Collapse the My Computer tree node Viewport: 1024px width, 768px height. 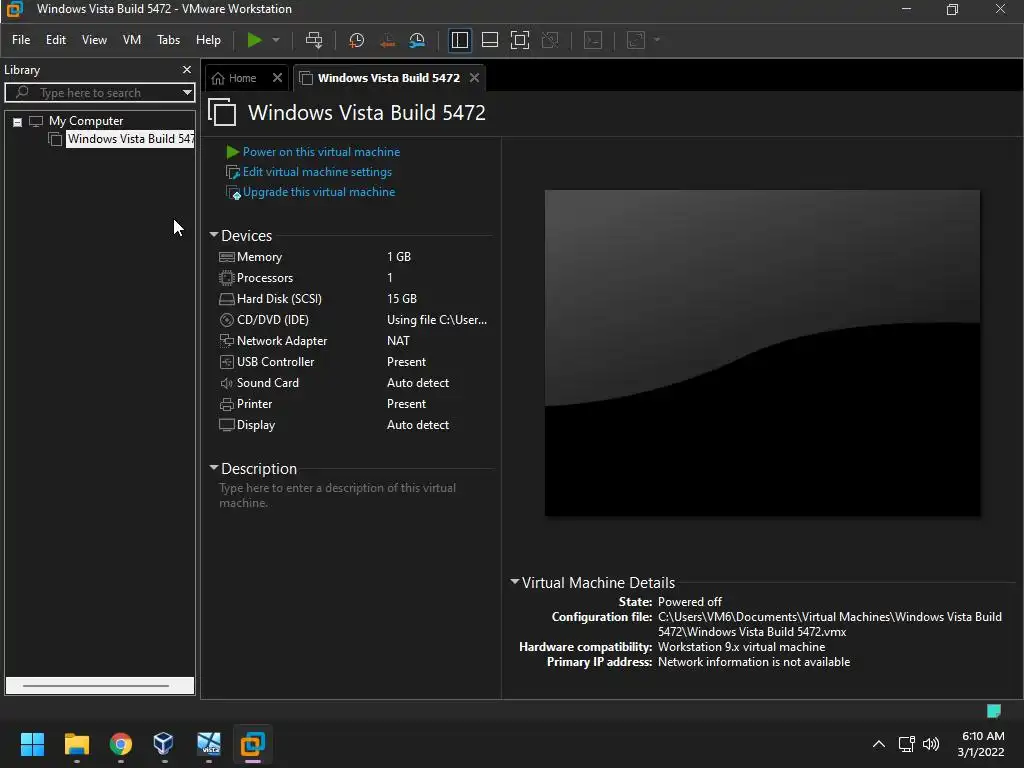[18, 121]
